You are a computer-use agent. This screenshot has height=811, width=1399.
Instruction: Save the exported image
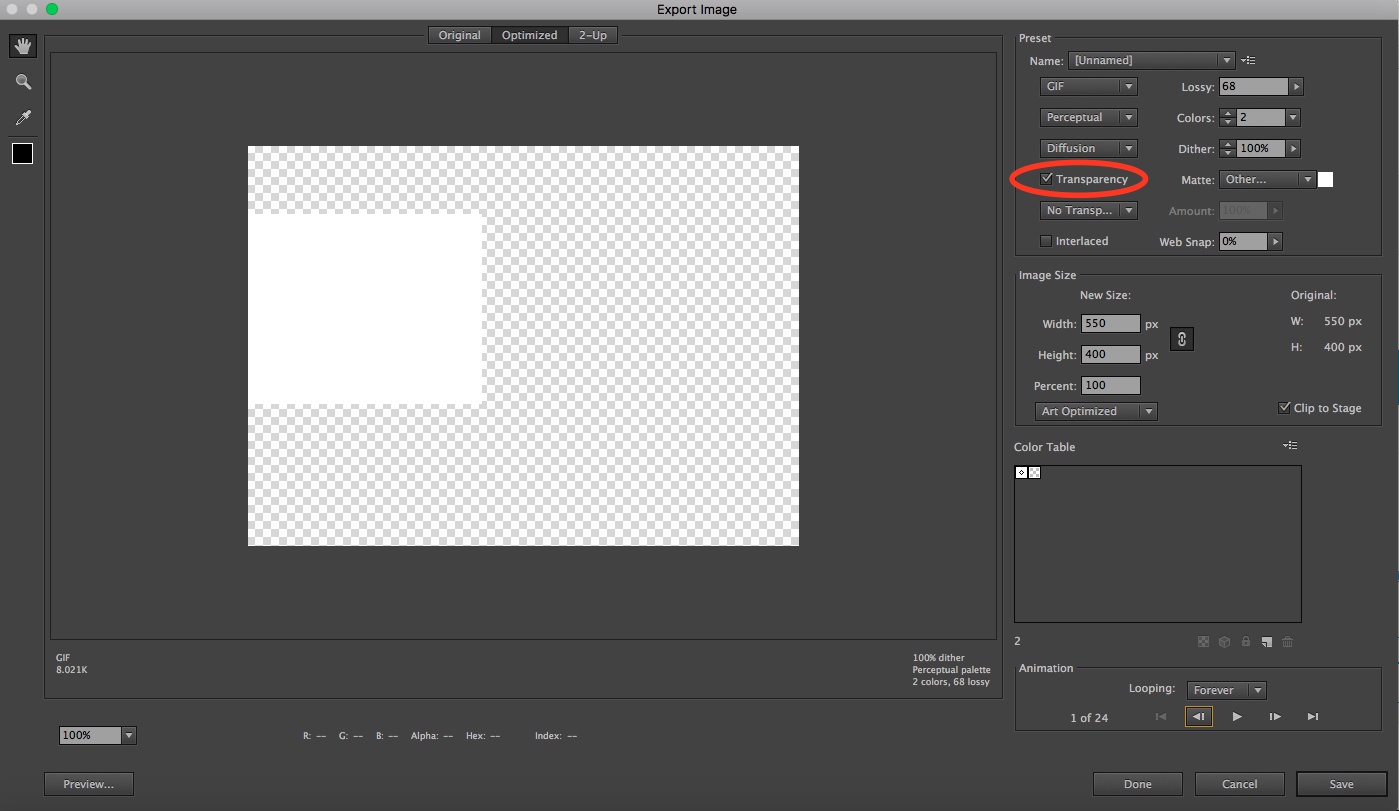1341,783
